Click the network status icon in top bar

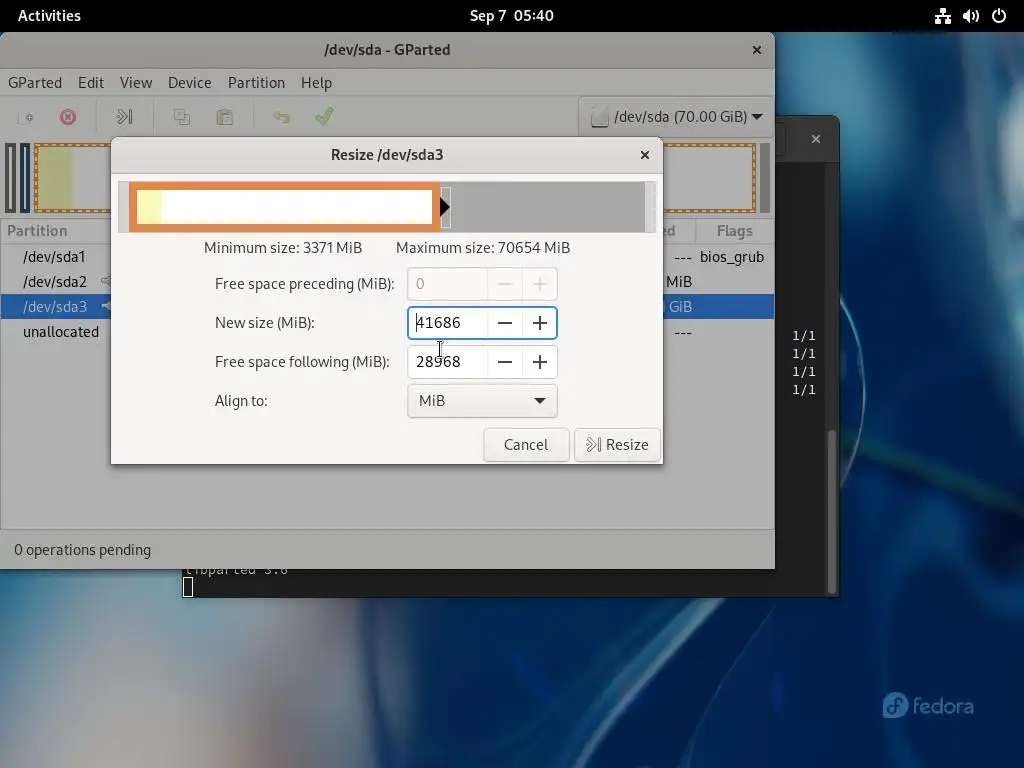point(942,16)
